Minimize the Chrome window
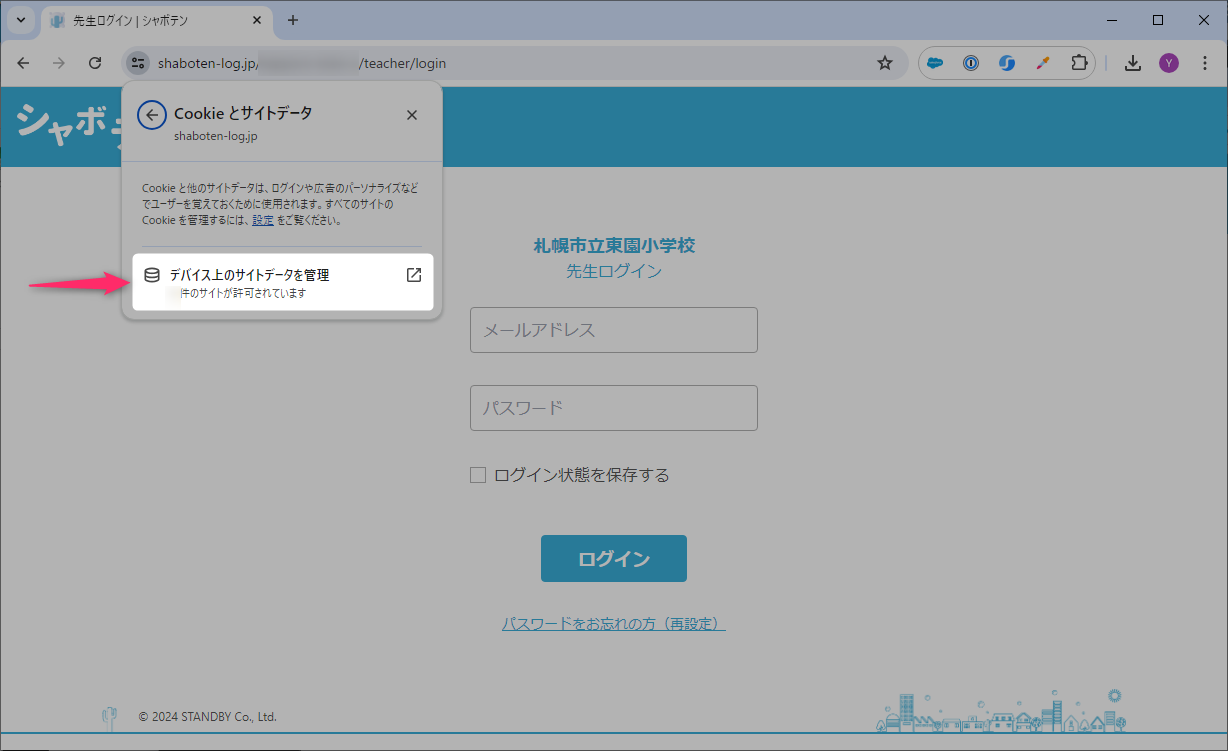The height and width of the screenshot is (751, 1228). click(x=1112, y=20)
